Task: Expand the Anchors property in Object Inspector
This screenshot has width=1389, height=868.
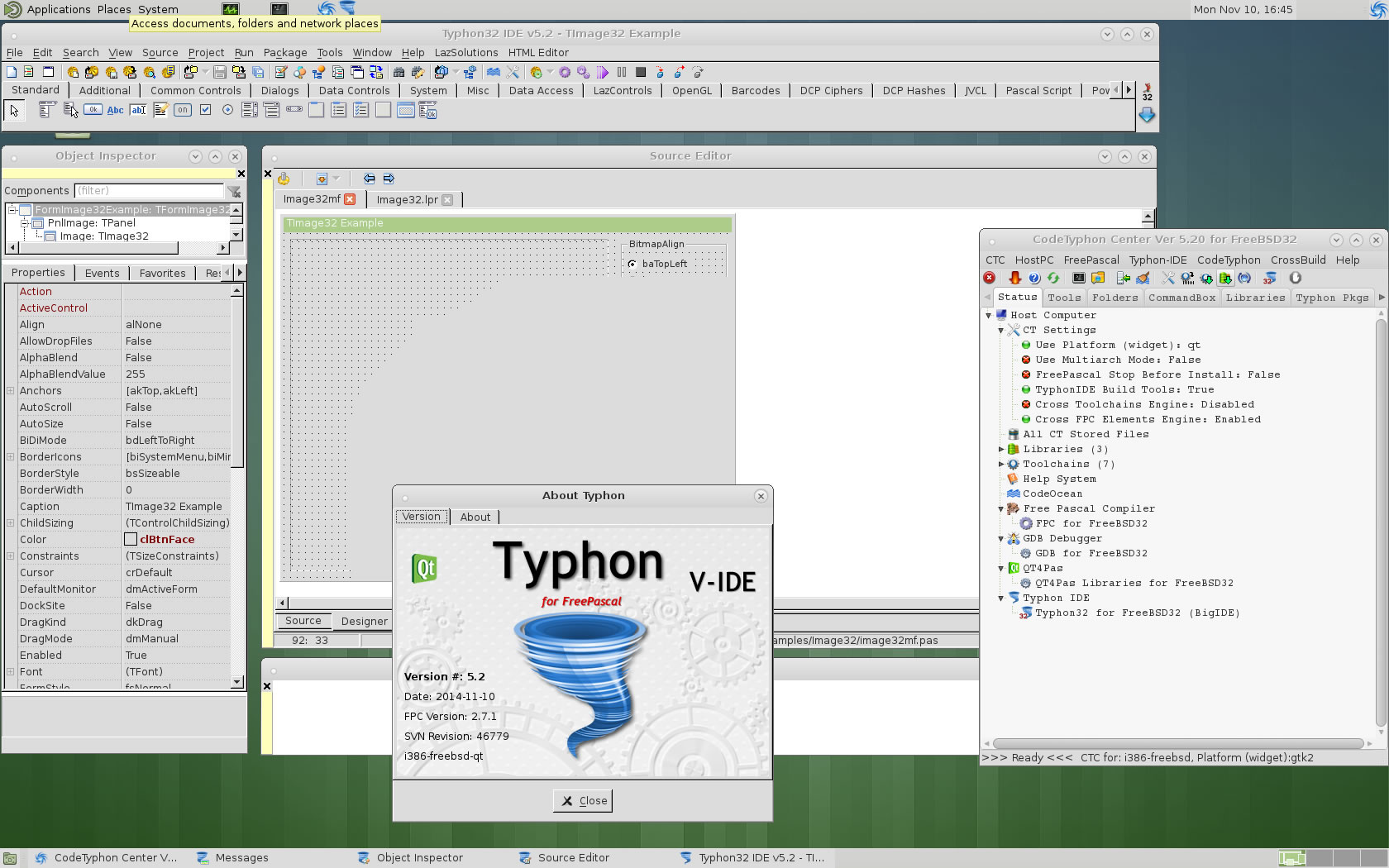Action: click(10, 390)
